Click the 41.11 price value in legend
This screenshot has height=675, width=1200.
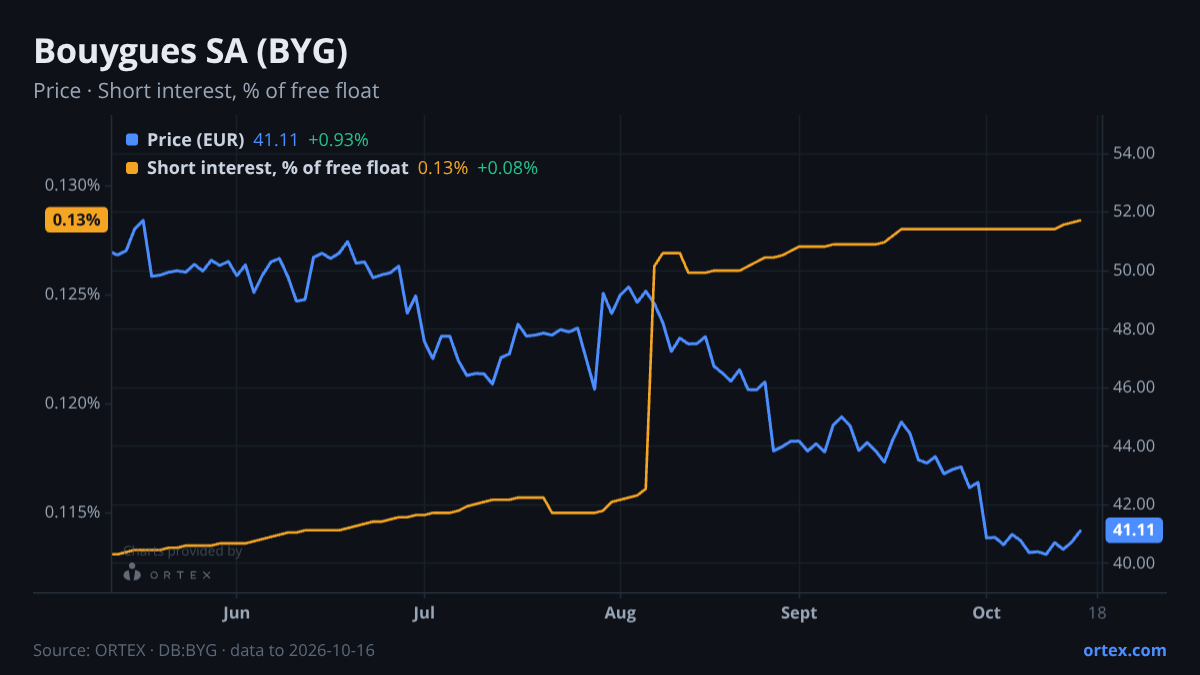276,140
